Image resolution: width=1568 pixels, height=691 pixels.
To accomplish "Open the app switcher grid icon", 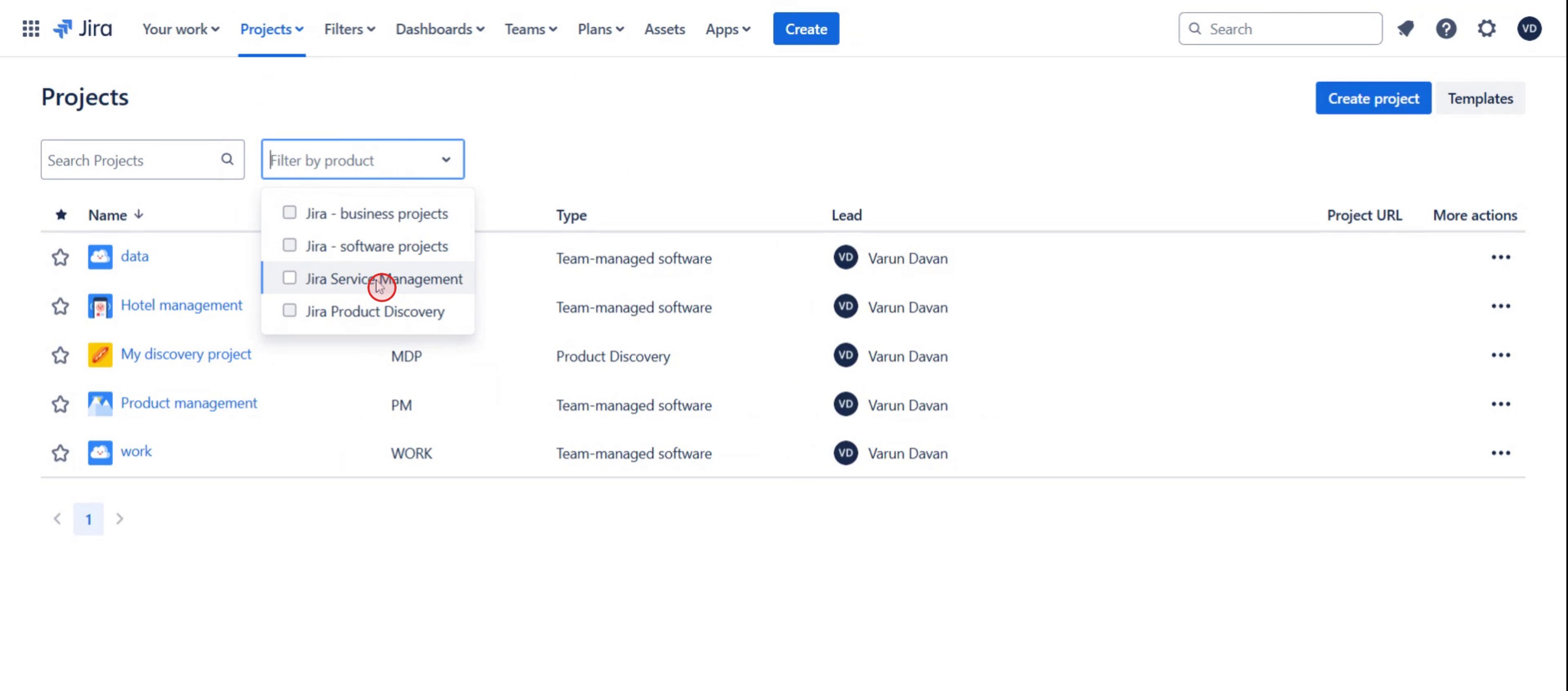I will 30,29.
